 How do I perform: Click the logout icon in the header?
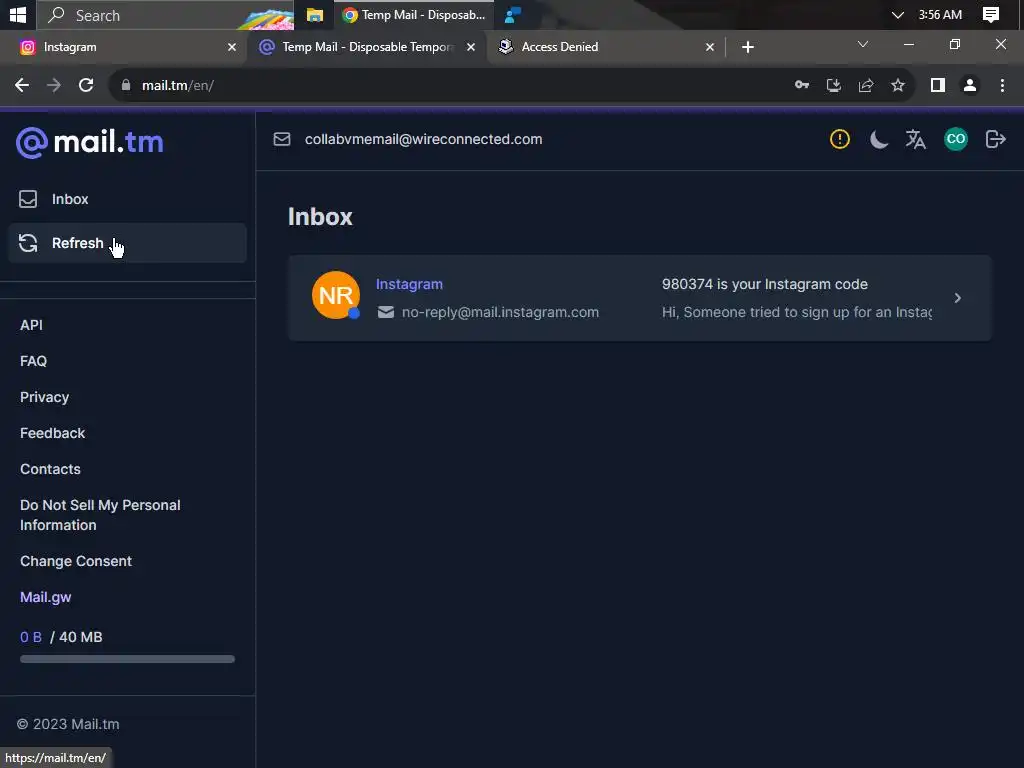pyautogui.click(x=995, y=139)
